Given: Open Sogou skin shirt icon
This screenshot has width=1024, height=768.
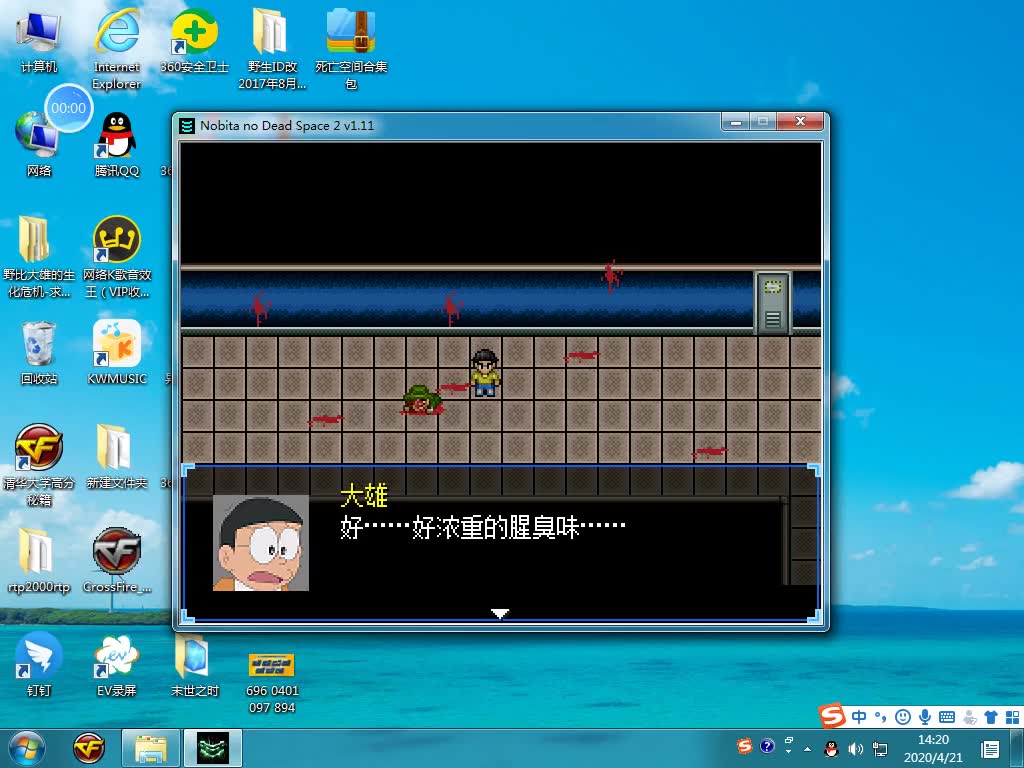Looking at the screenshot, I should coord(991,717).
